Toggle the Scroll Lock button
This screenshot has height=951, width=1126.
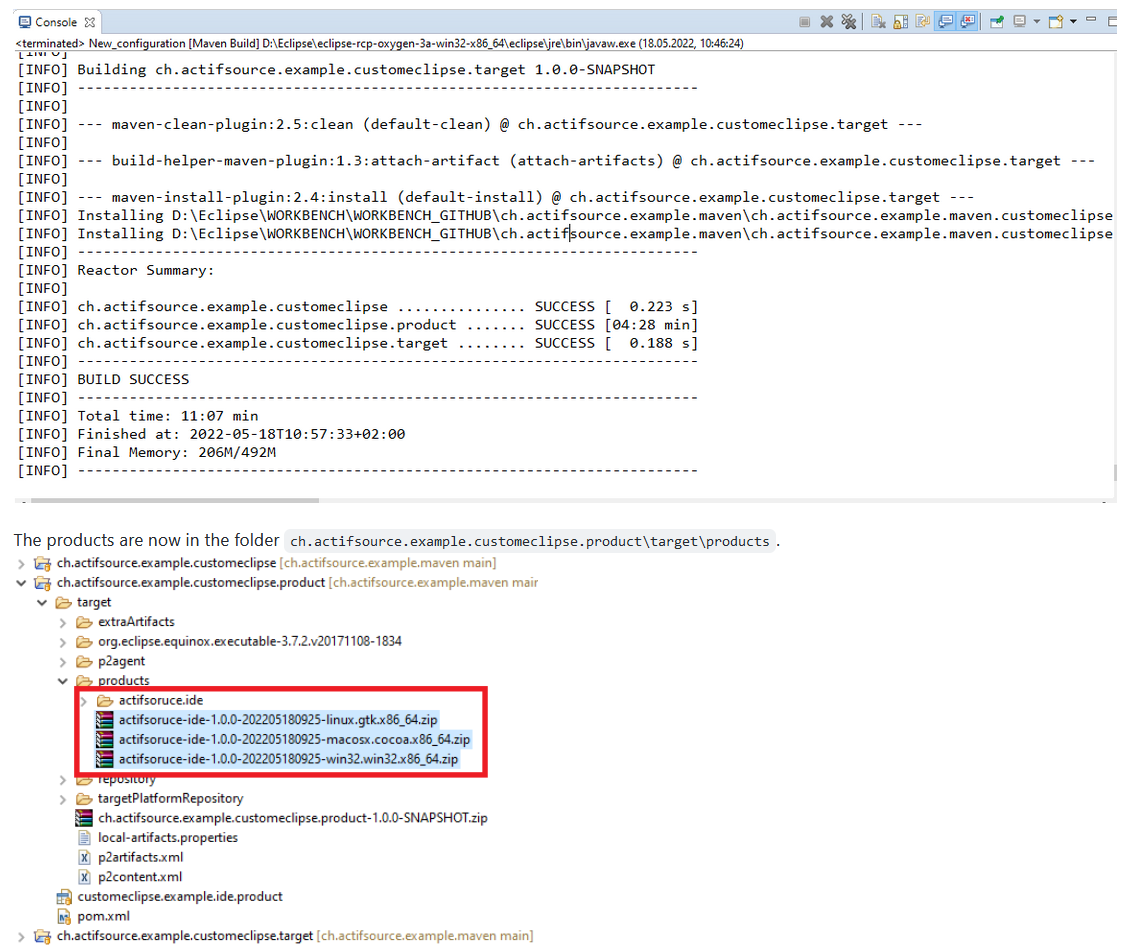(900, 21)
